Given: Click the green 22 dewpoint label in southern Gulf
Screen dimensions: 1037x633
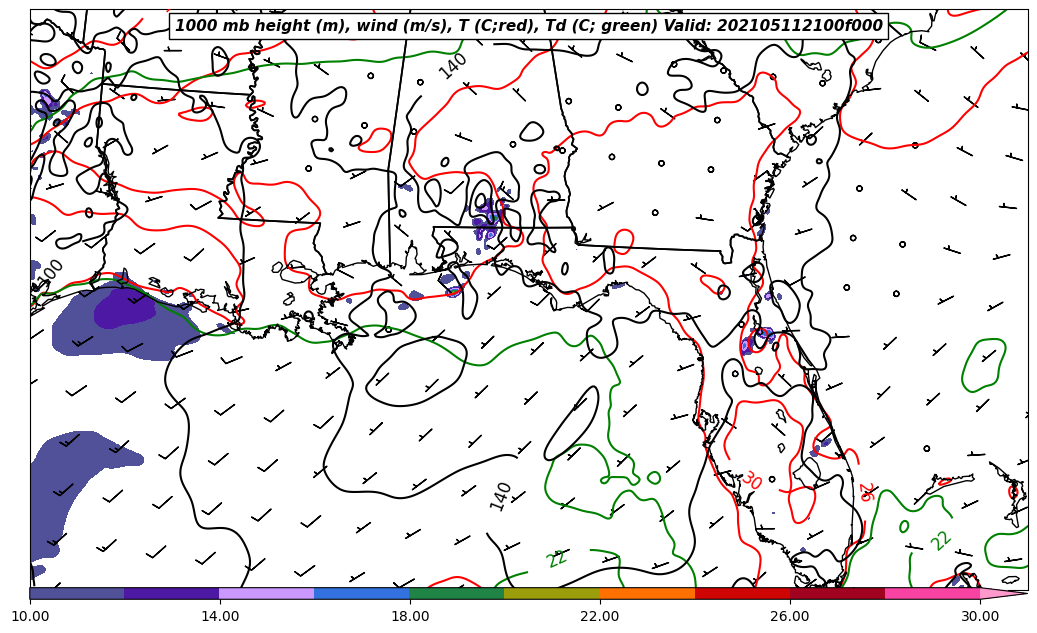Looking at the screenshot, I should pyautogui.click(x=557, y=559).
